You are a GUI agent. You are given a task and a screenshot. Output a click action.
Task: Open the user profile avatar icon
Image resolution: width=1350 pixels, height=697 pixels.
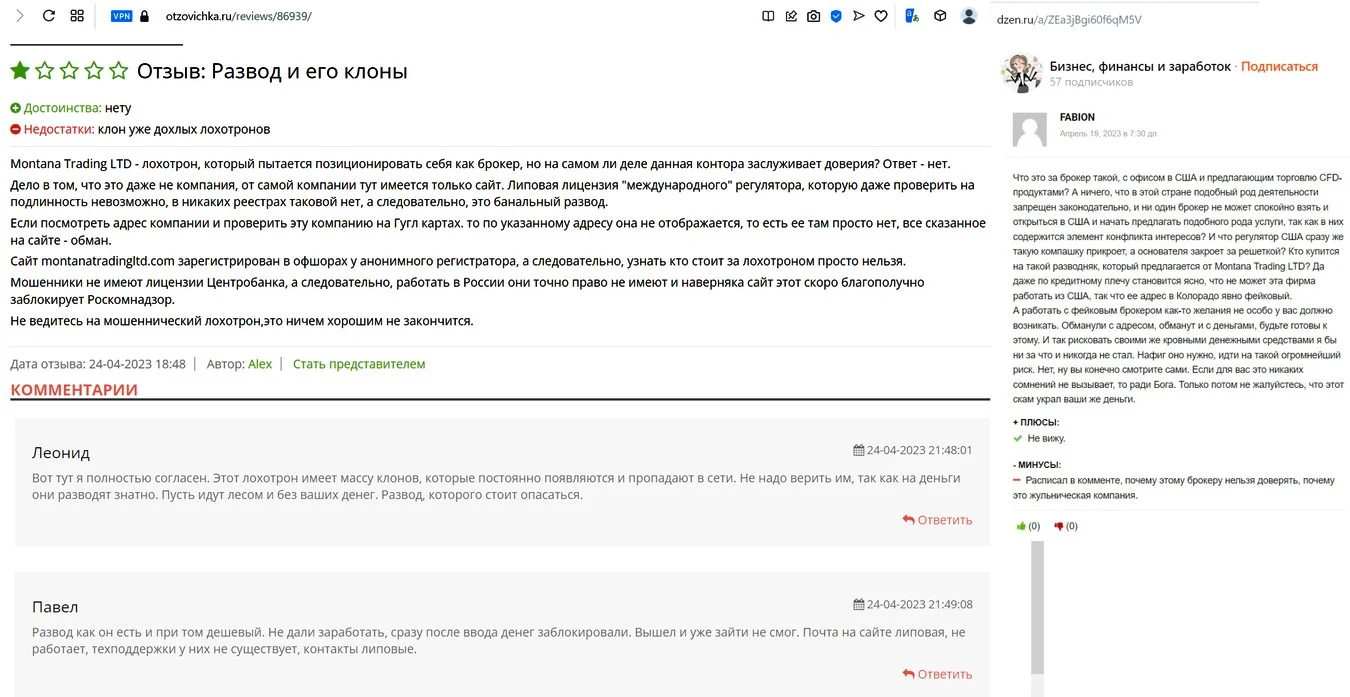(x=968, y=16)
